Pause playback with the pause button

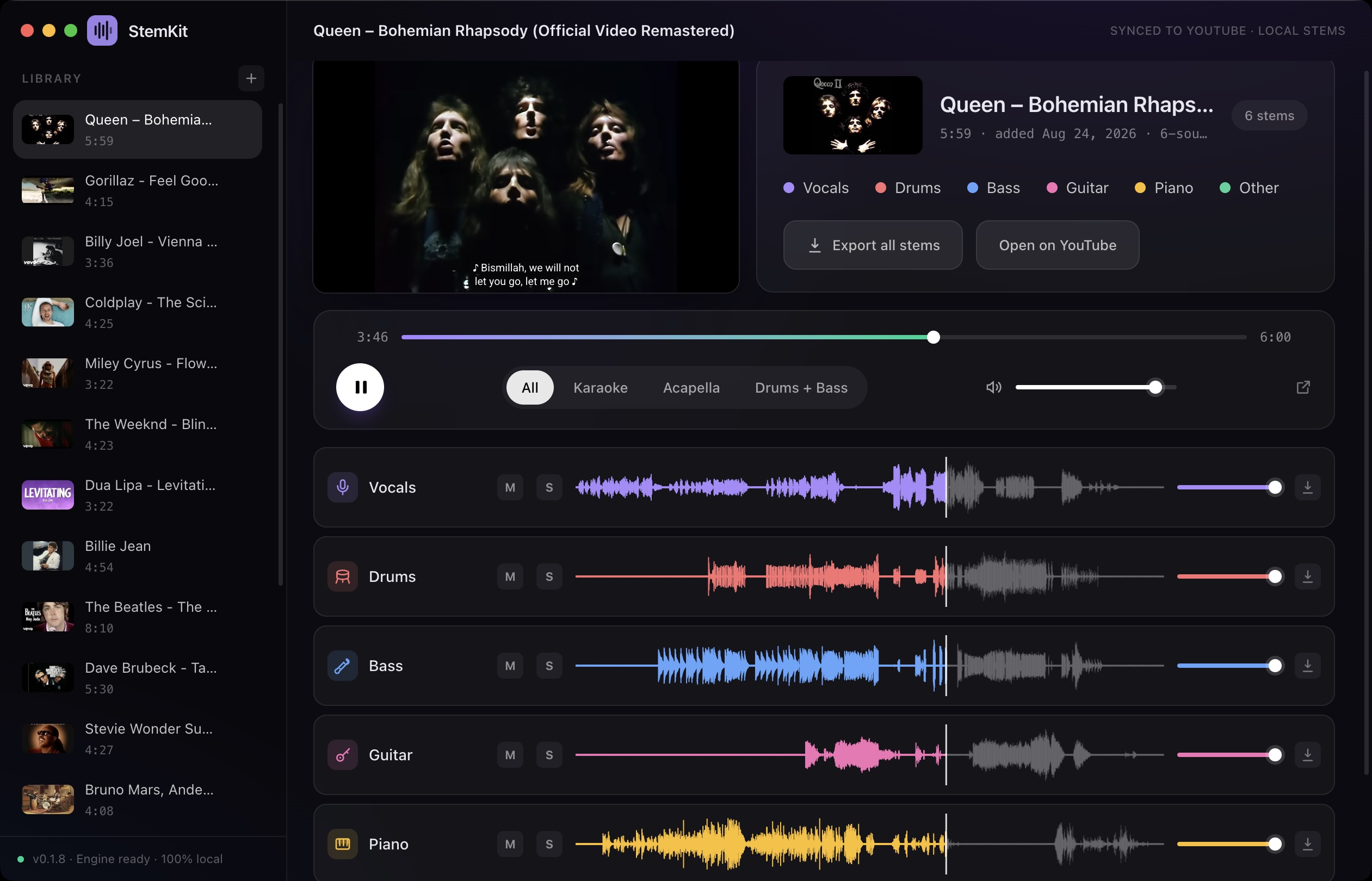click(360, 387)
